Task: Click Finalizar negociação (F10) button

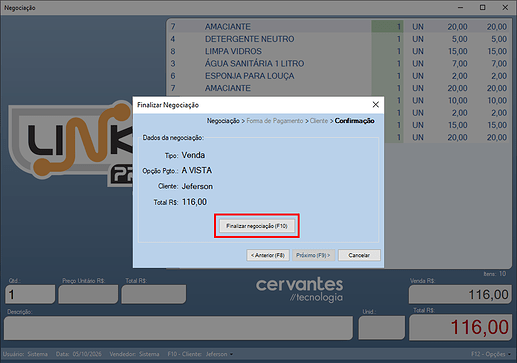Action: (x=257, y=226)
